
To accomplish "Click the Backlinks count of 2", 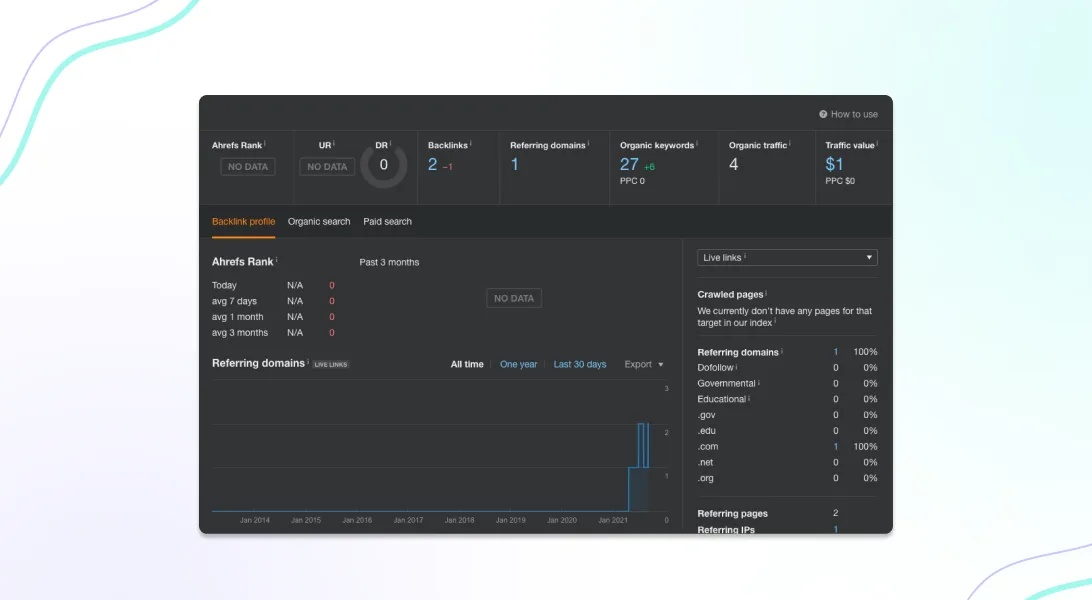I will click(x=432, y=164).
